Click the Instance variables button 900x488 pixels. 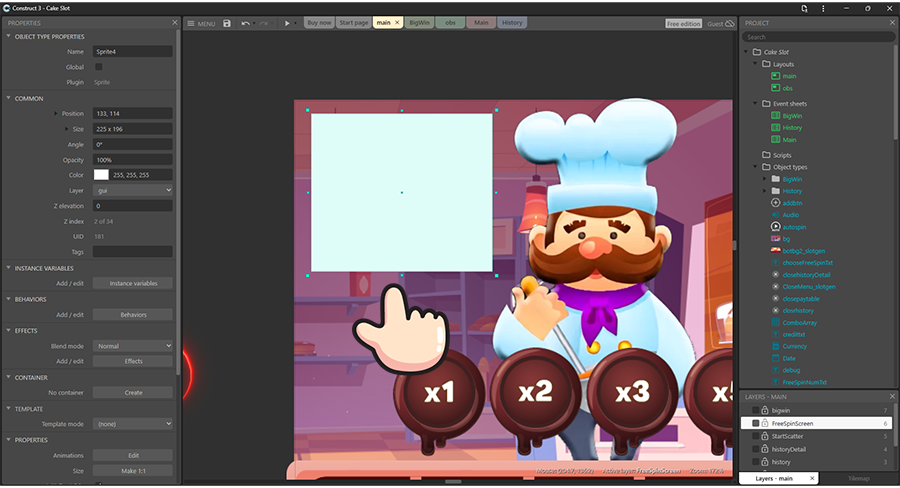(x=133, y=284)
